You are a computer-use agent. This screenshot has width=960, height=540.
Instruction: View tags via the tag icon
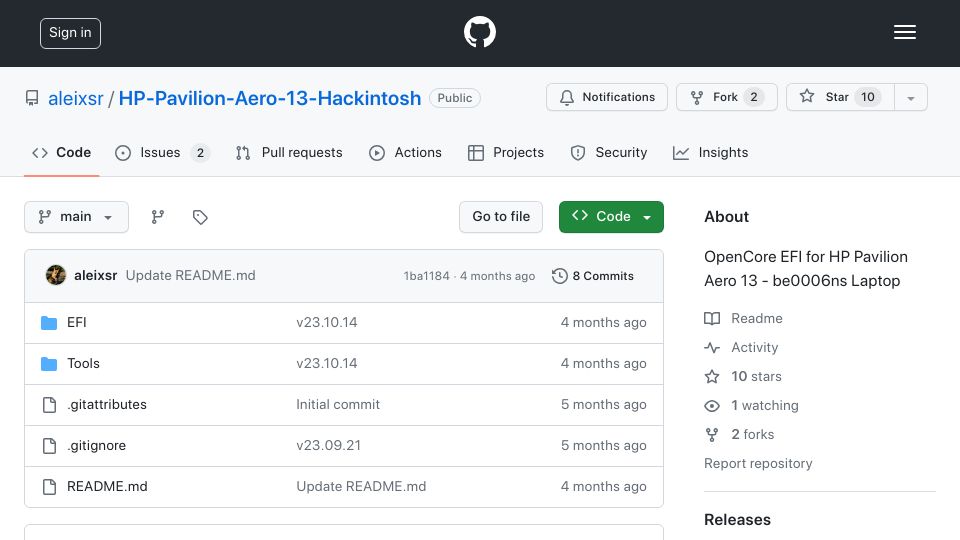(200, 217)
